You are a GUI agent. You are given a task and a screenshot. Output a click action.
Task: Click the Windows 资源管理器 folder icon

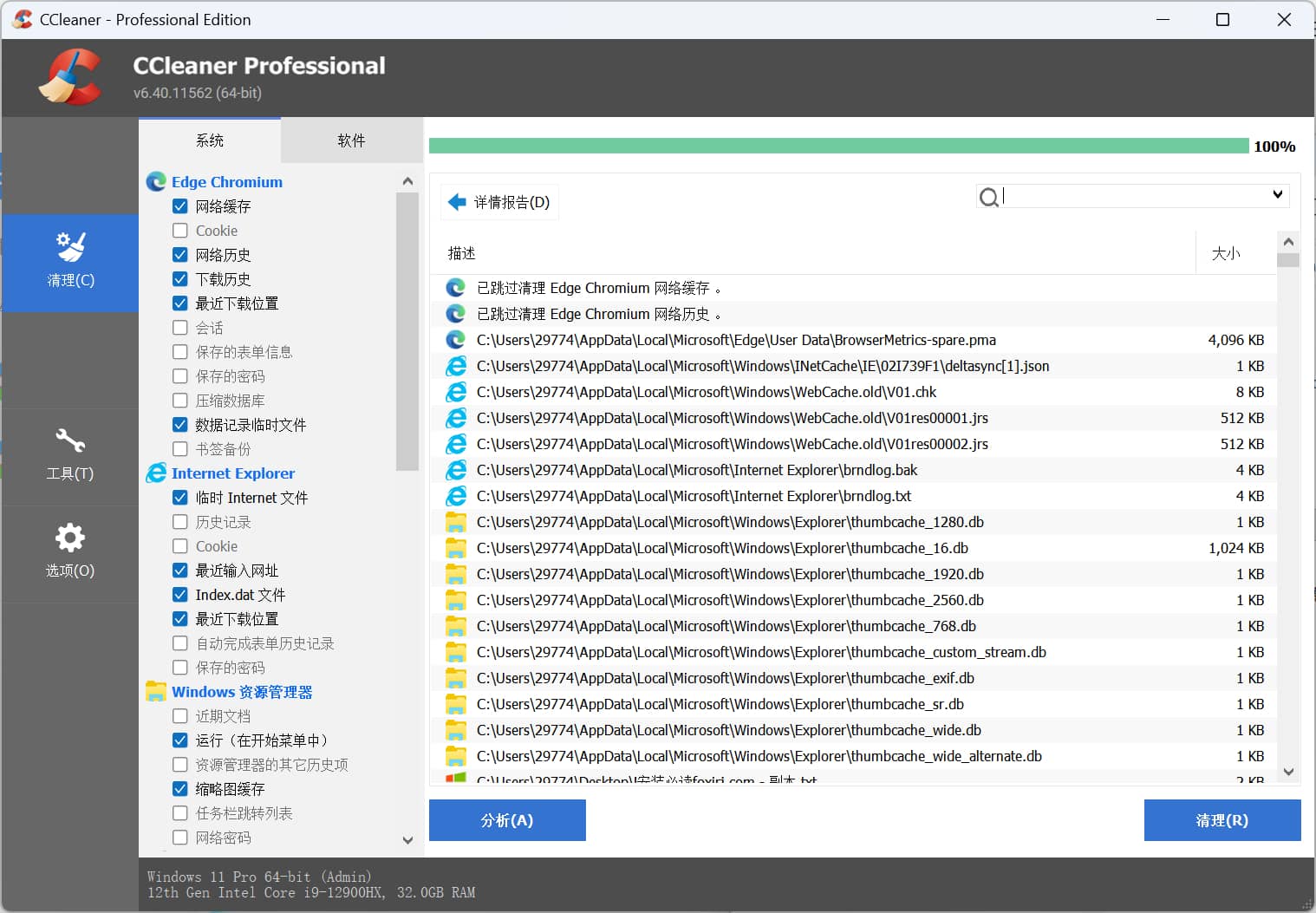(156, 691)
